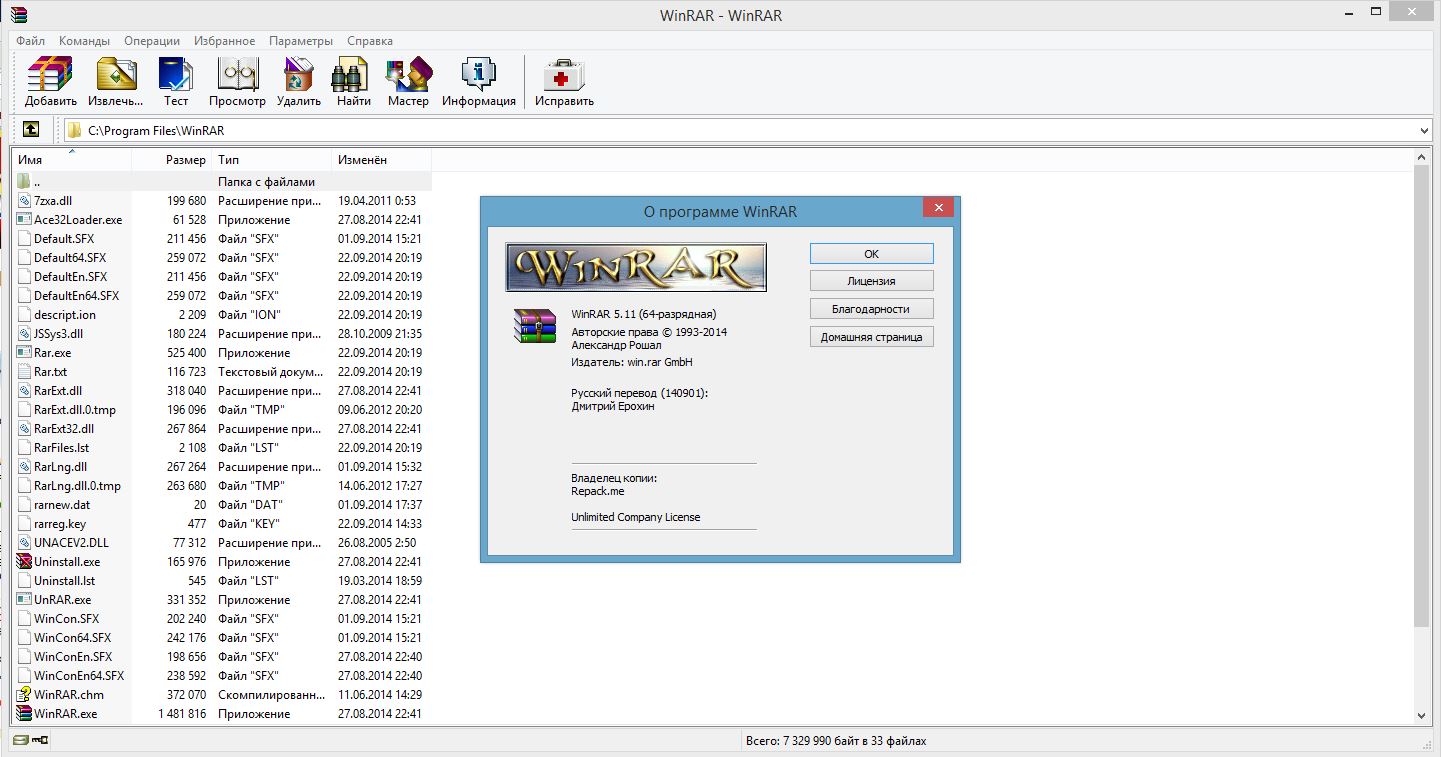
Task: Select the Rar.txt file row
Action: pos(222,372)
